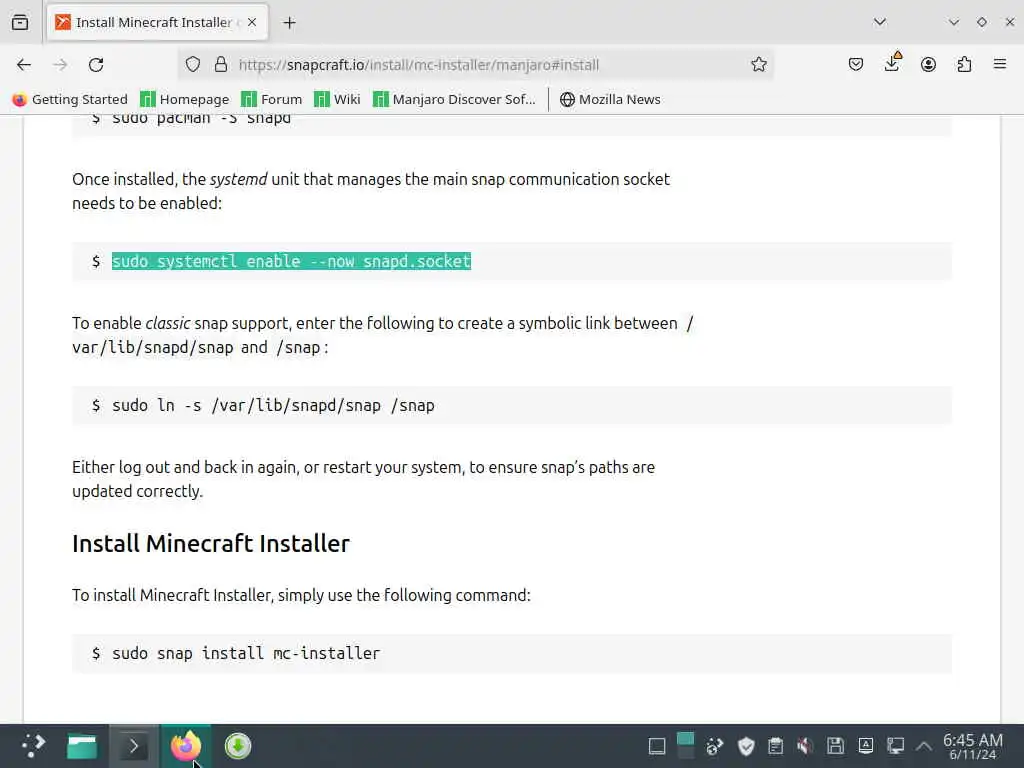The width and height of the screenshot is (1024, 768).
Task: Open the Forum bookmark
Action: 272,99
